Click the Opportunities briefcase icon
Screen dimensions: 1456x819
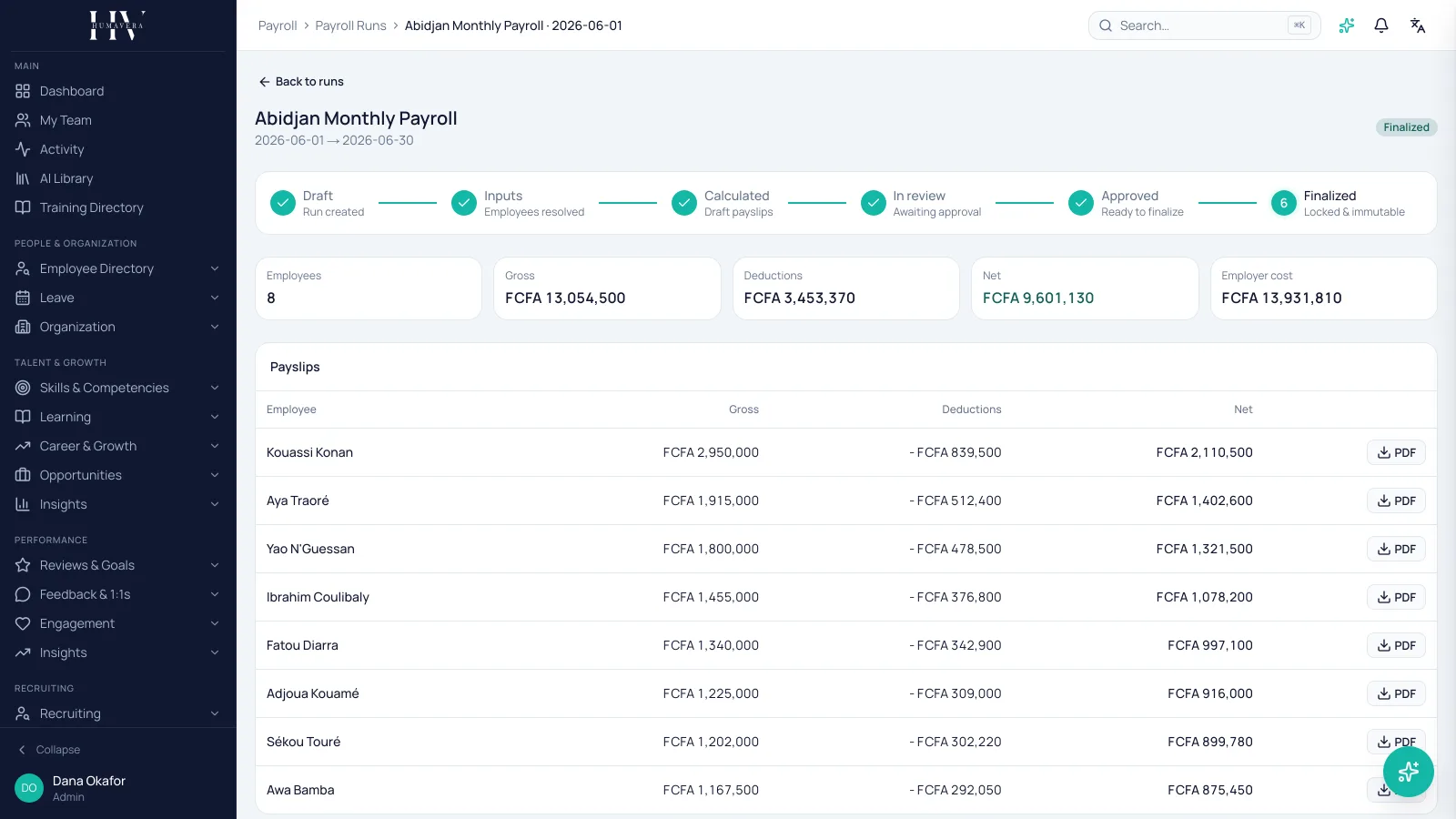point(23,475)
